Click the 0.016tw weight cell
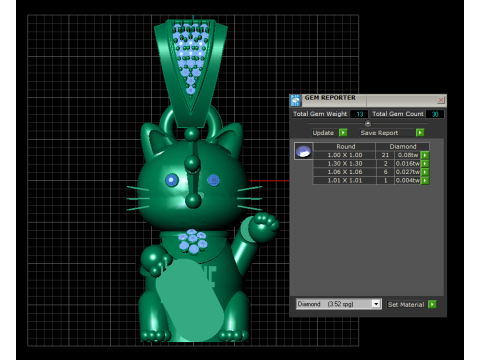The height and width of the screenshot is (360, 480). coord(407,164)
